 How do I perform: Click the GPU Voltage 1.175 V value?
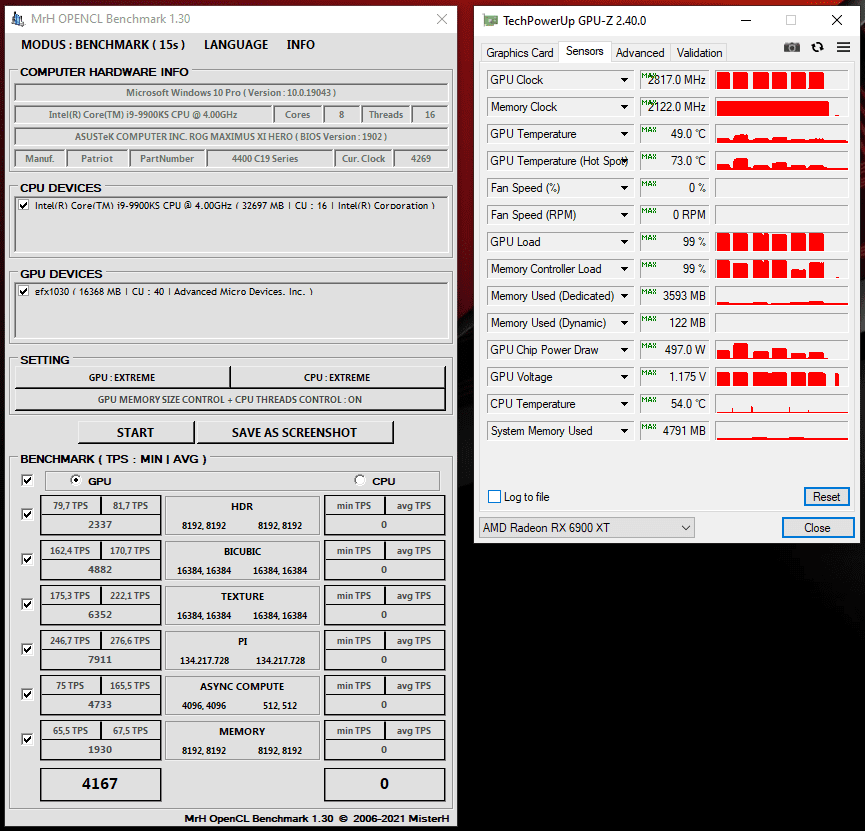click(x=675, y=377)
